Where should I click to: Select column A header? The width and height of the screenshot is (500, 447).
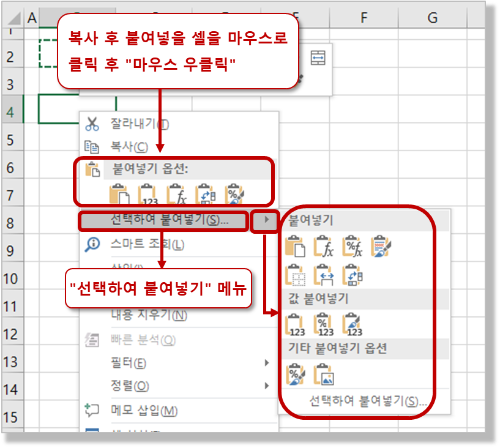tap(32, 17)
